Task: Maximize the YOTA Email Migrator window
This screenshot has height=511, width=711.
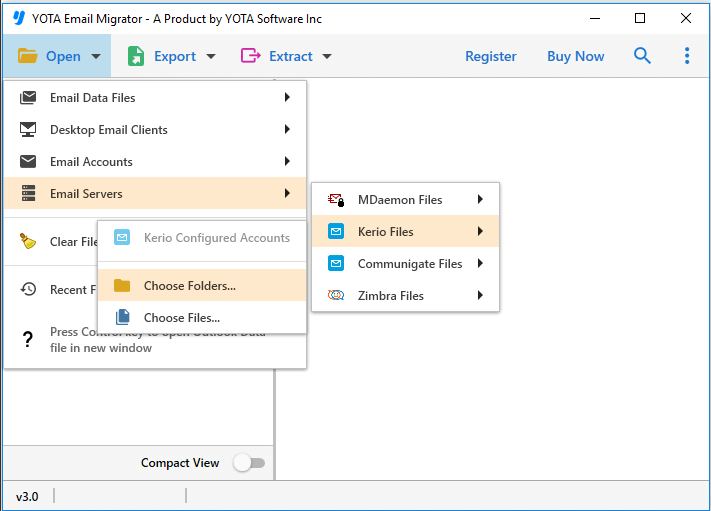Action: (x=640, y=18)
